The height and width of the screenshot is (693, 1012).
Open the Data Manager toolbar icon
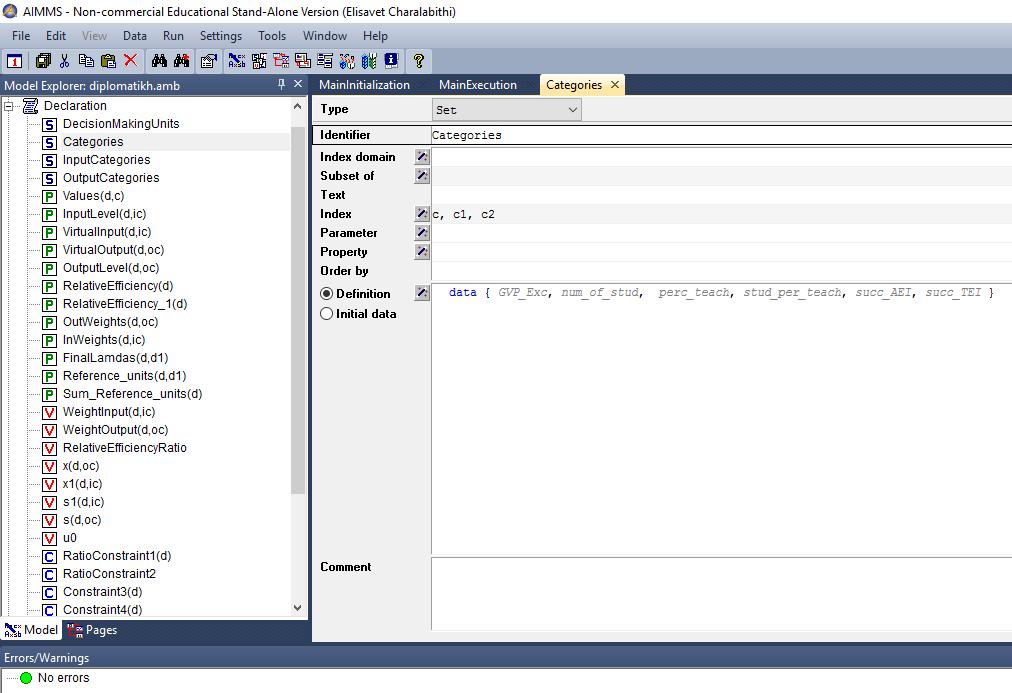tap(347, 61)
